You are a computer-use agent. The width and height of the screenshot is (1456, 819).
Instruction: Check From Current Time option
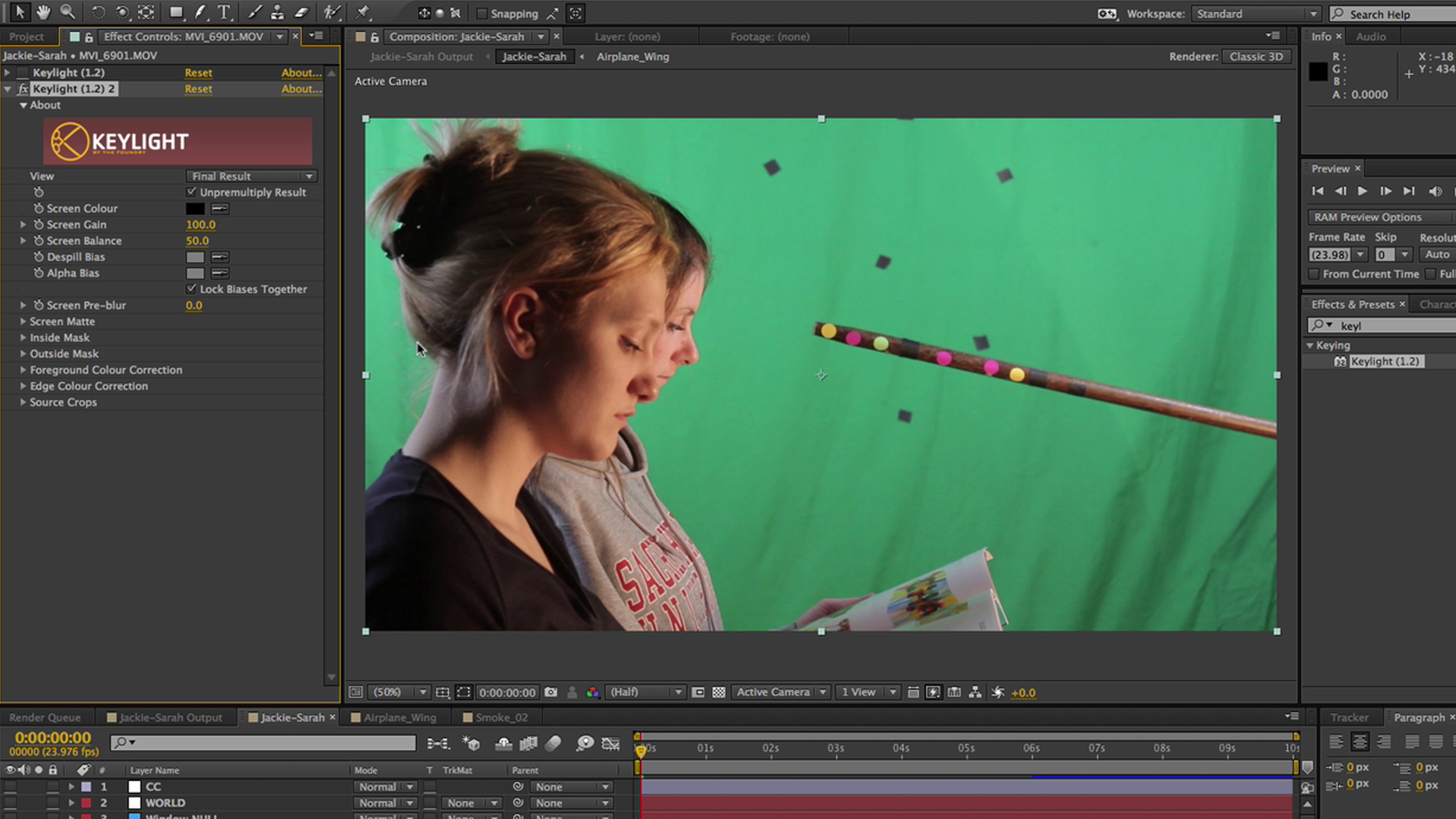click(1314, 274)
